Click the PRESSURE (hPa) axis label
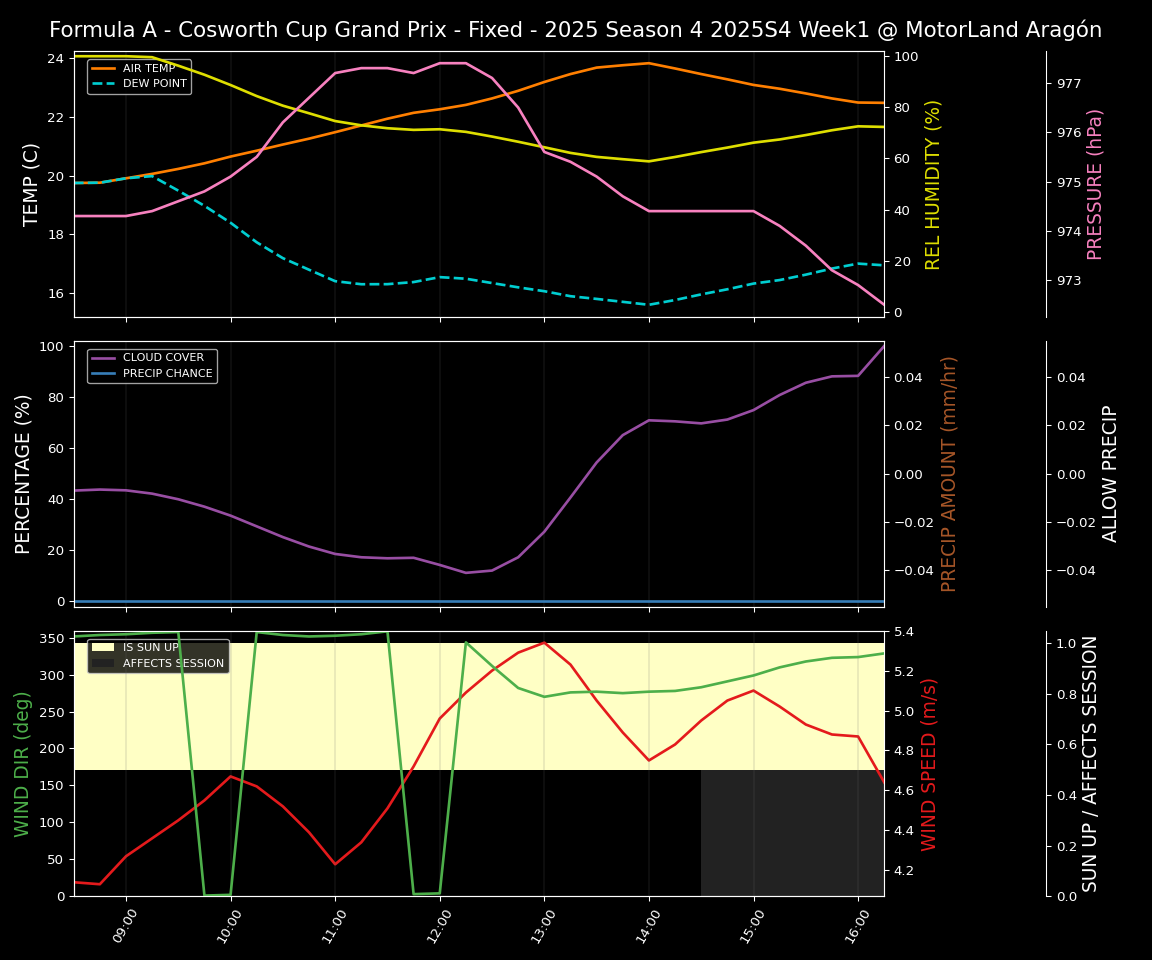Image resolution: width=1152 pixels, height=960 pixels. [x=1095, y=184]
